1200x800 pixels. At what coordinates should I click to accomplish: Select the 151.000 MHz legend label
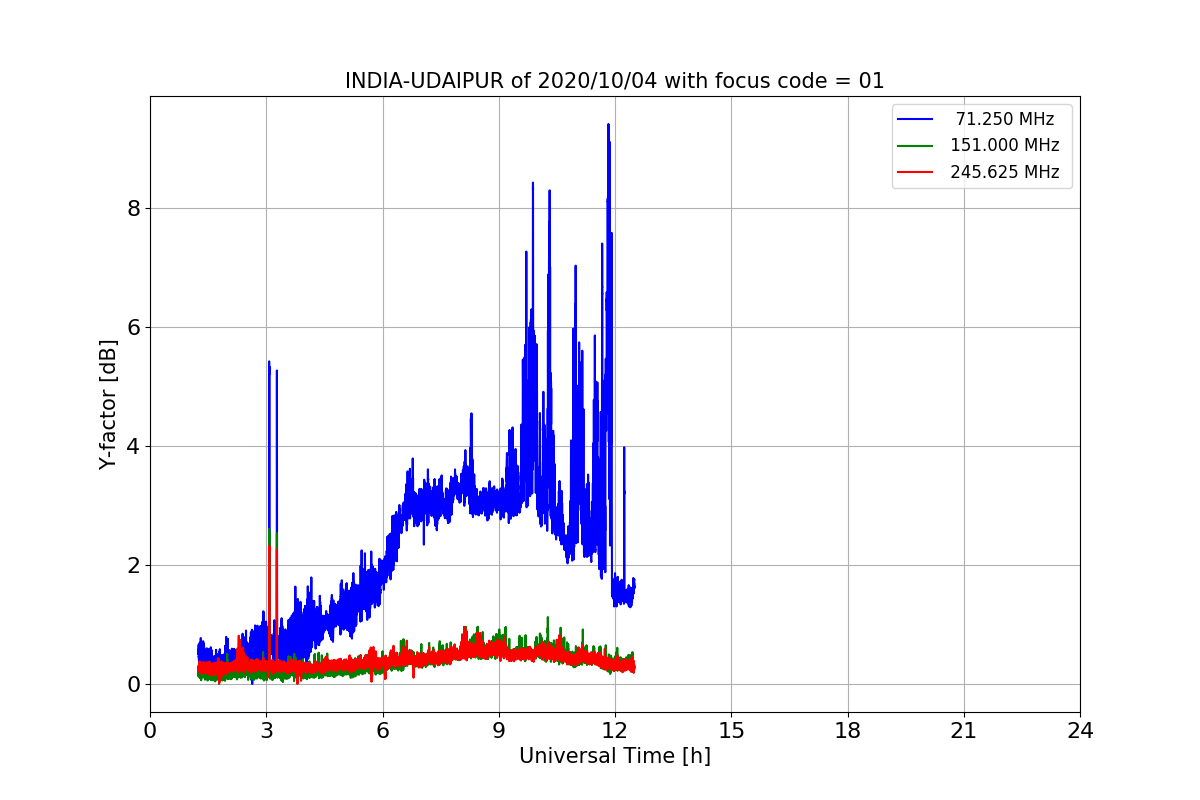pos(1005,145)
